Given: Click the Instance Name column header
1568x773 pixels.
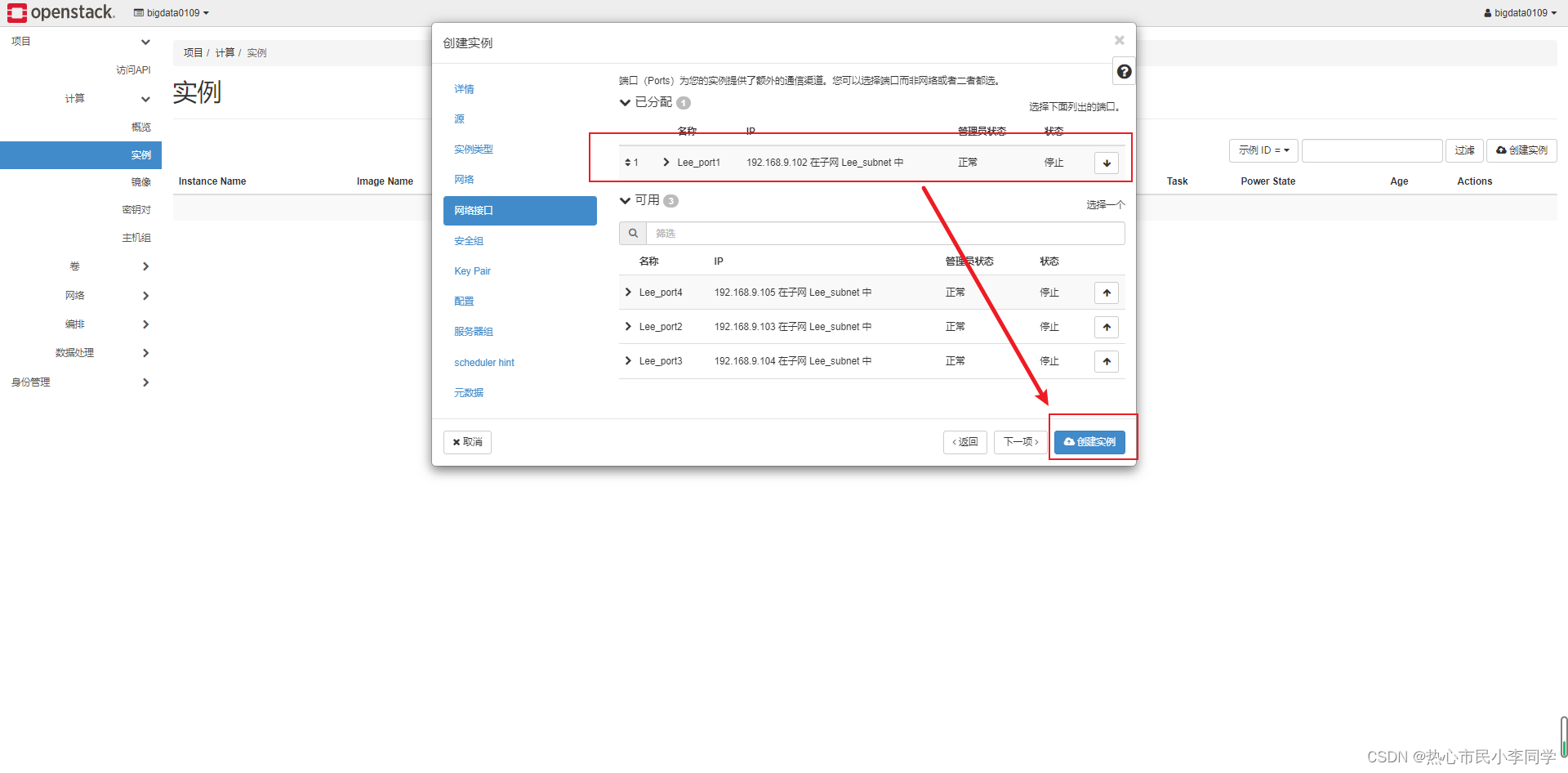Looking at the screenshot, I should [x=212, y=181].
